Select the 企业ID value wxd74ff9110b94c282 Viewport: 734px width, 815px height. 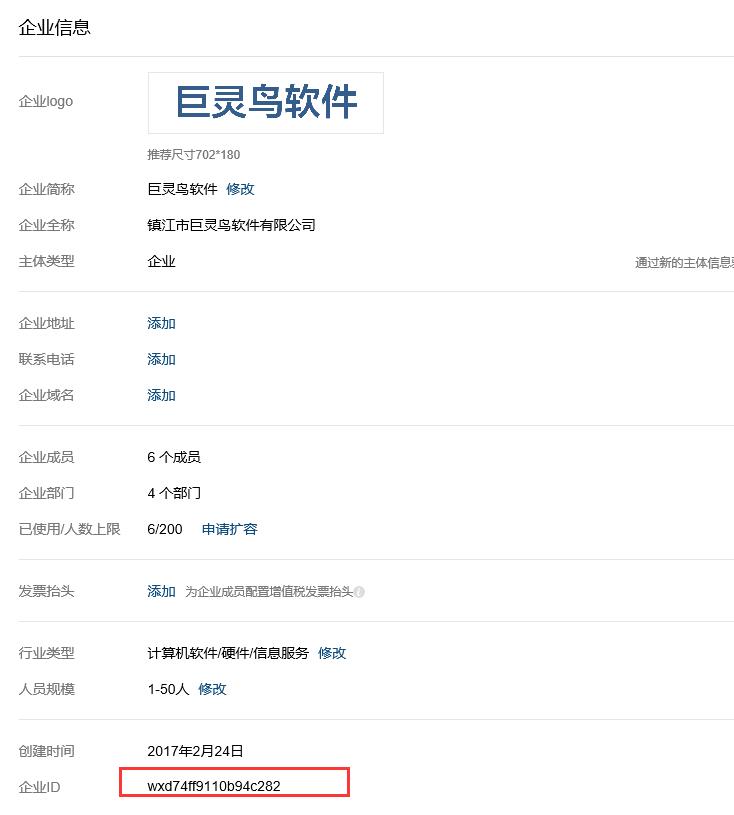click(x=214, y=786)
